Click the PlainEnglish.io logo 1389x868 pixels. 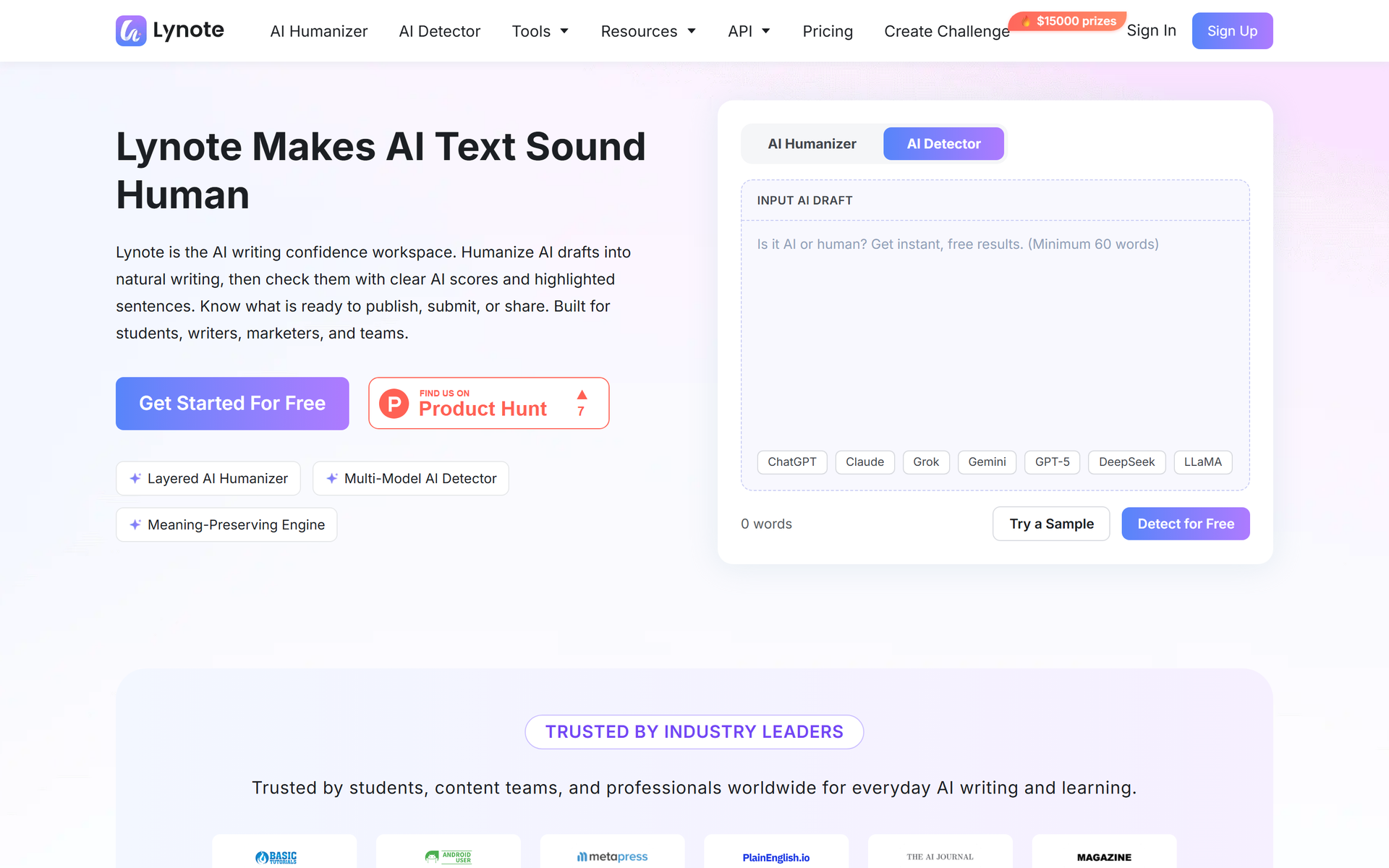tap(776, 857)
